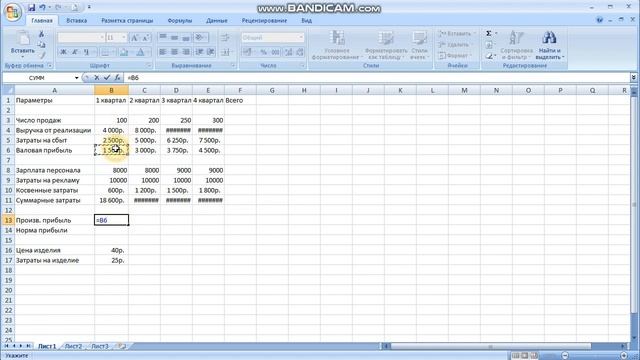The height and width of the screenshot is (360, 640).
Task: Click the AutoSum sigma icon
Action: [489, 33]
